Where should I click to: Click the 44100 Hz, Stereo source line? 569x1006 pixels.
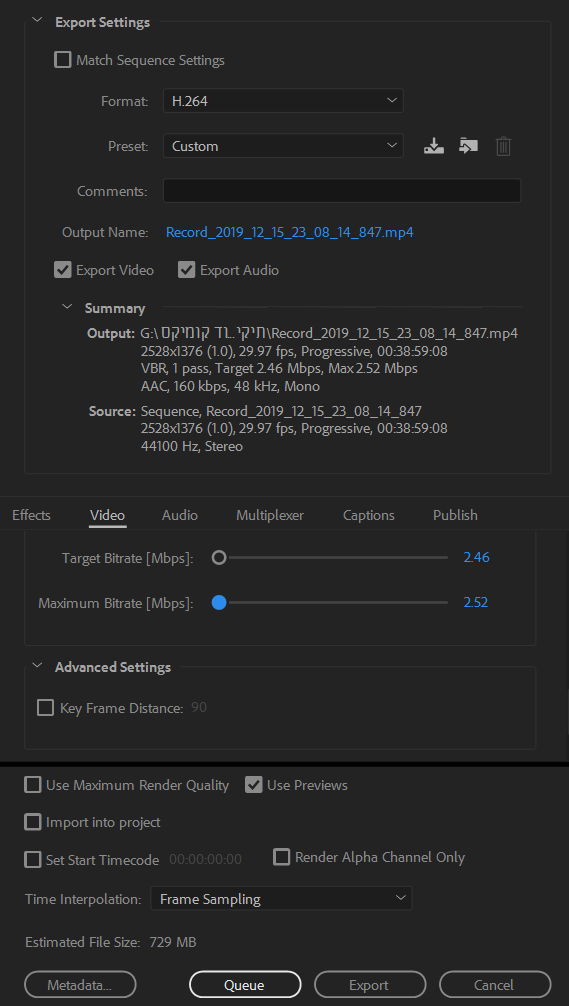pos(192,447)
